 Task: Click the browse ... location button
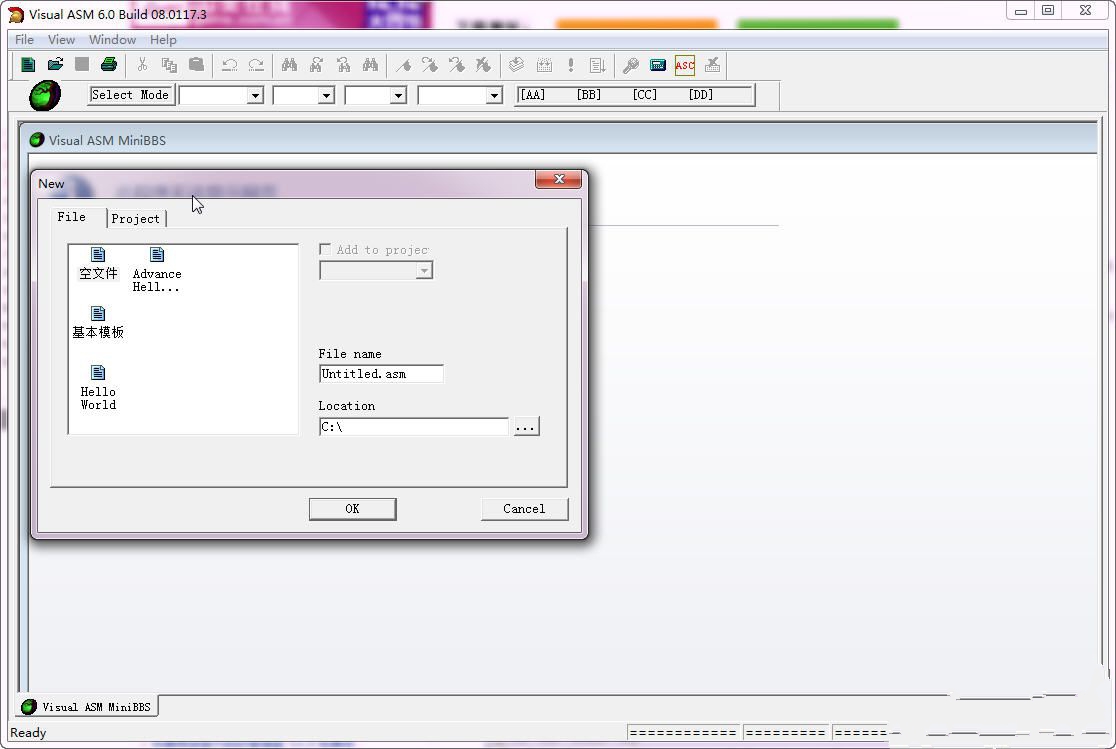[526, 426]
